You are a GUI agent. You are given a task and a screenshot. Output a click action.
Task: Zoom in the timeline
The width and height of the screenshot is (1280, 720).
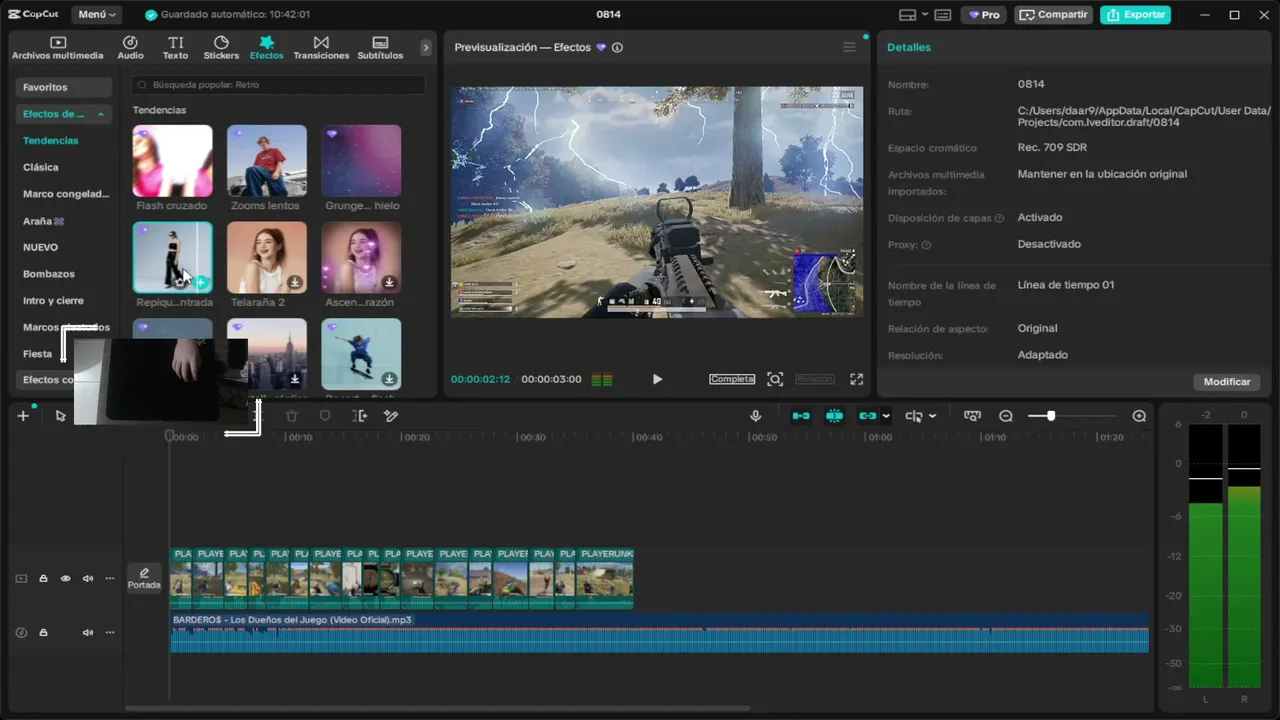click(x=1139, y=416)
